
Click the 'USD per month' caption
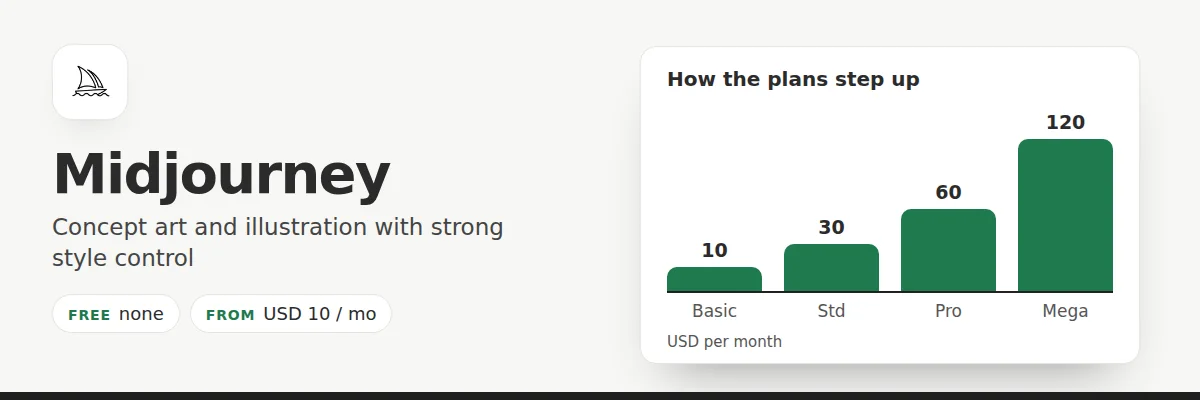(x=724, y=341)
